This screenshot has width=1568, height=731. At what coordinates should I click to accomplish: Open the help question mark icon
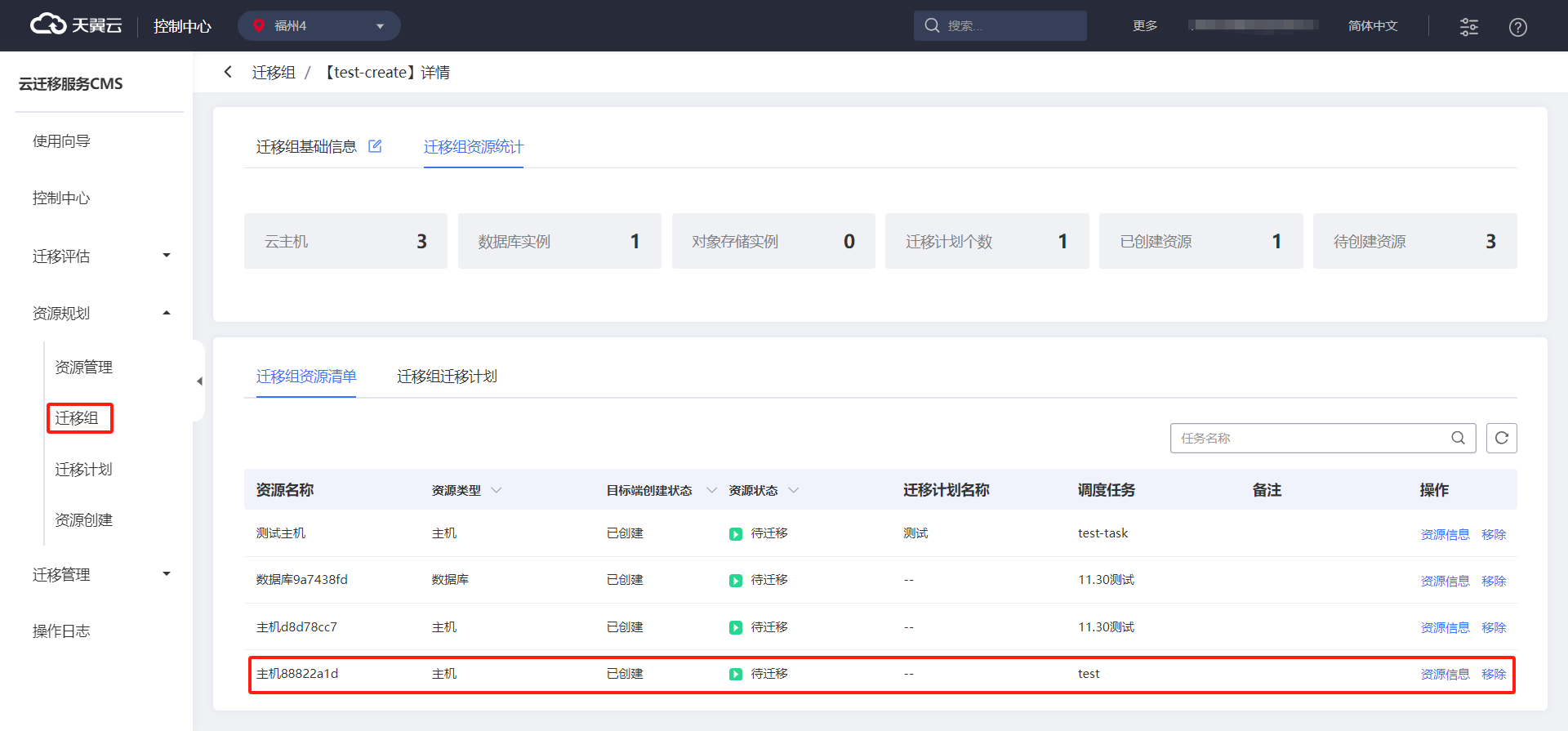(1517, 27)
